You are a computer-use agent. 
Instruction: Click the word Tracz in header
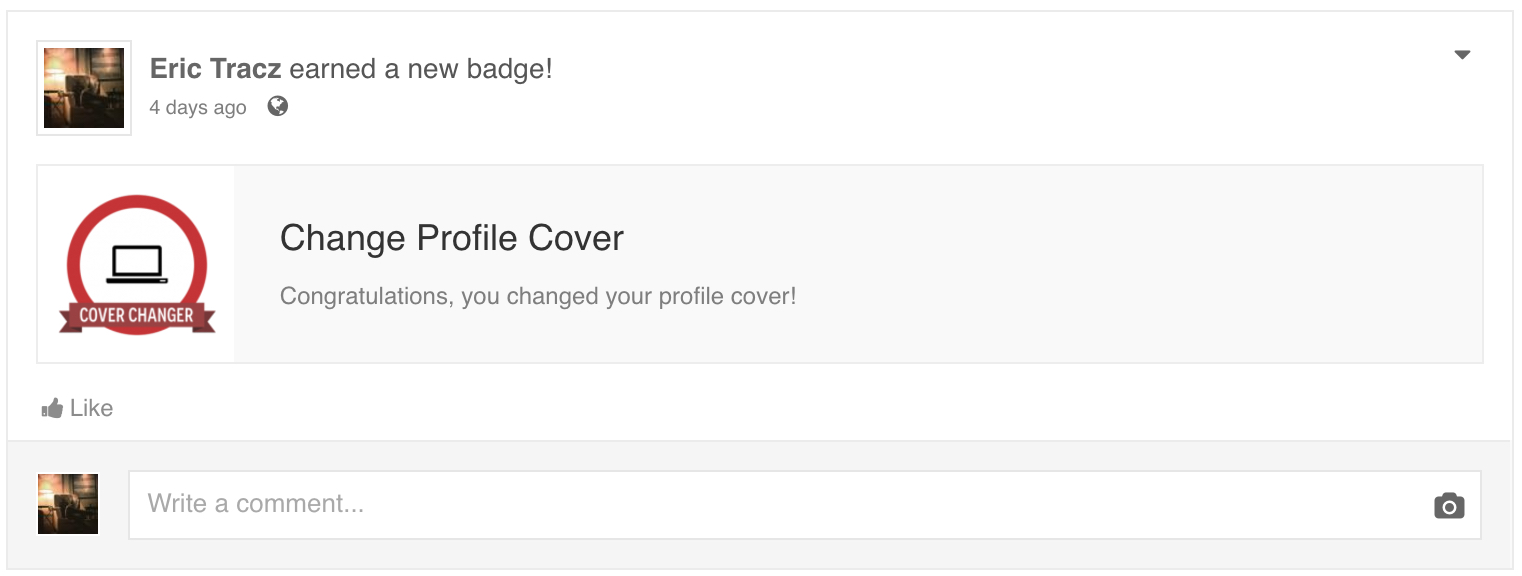[246, 69]
